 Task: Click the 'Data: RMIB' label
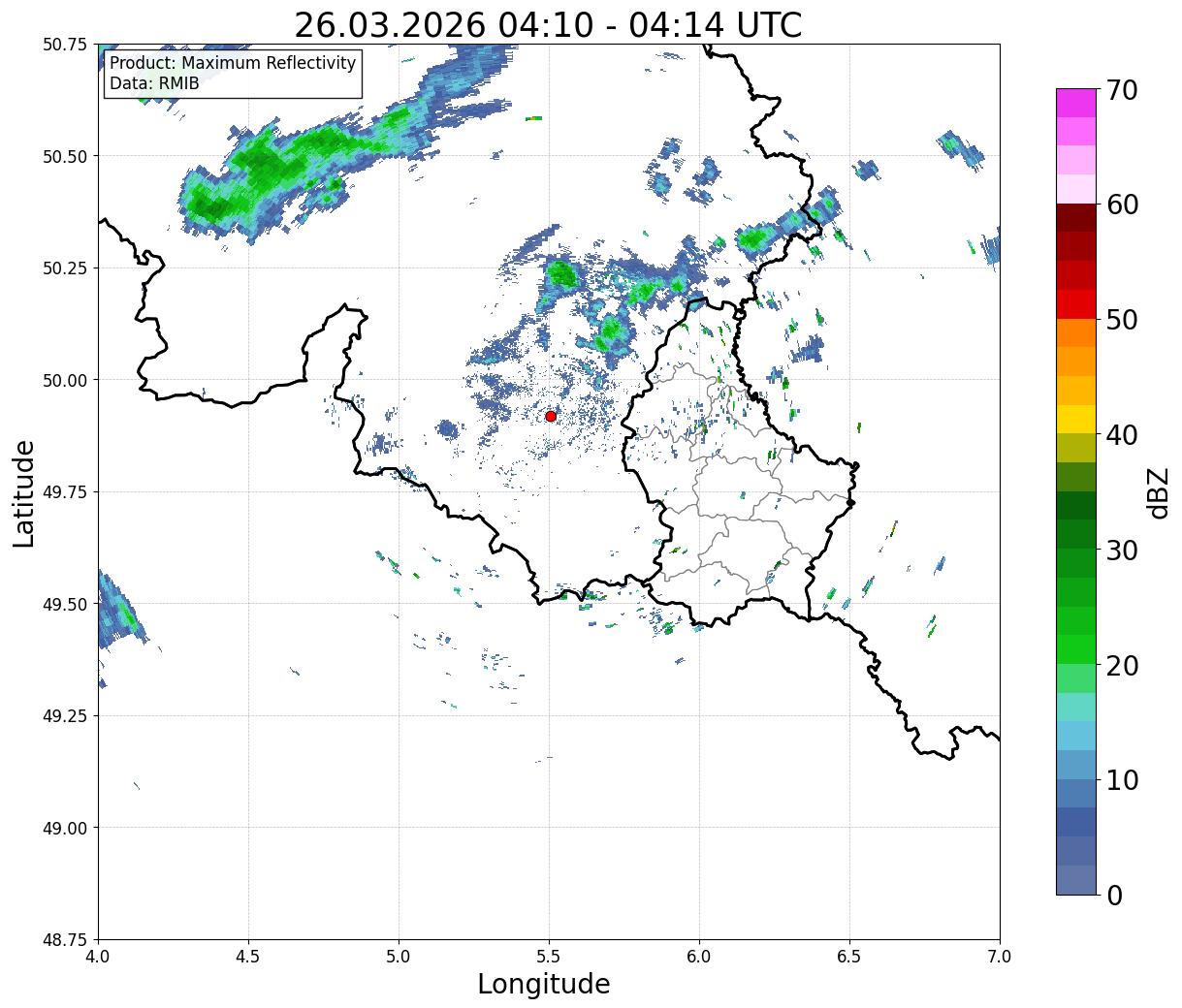[154, 84]
